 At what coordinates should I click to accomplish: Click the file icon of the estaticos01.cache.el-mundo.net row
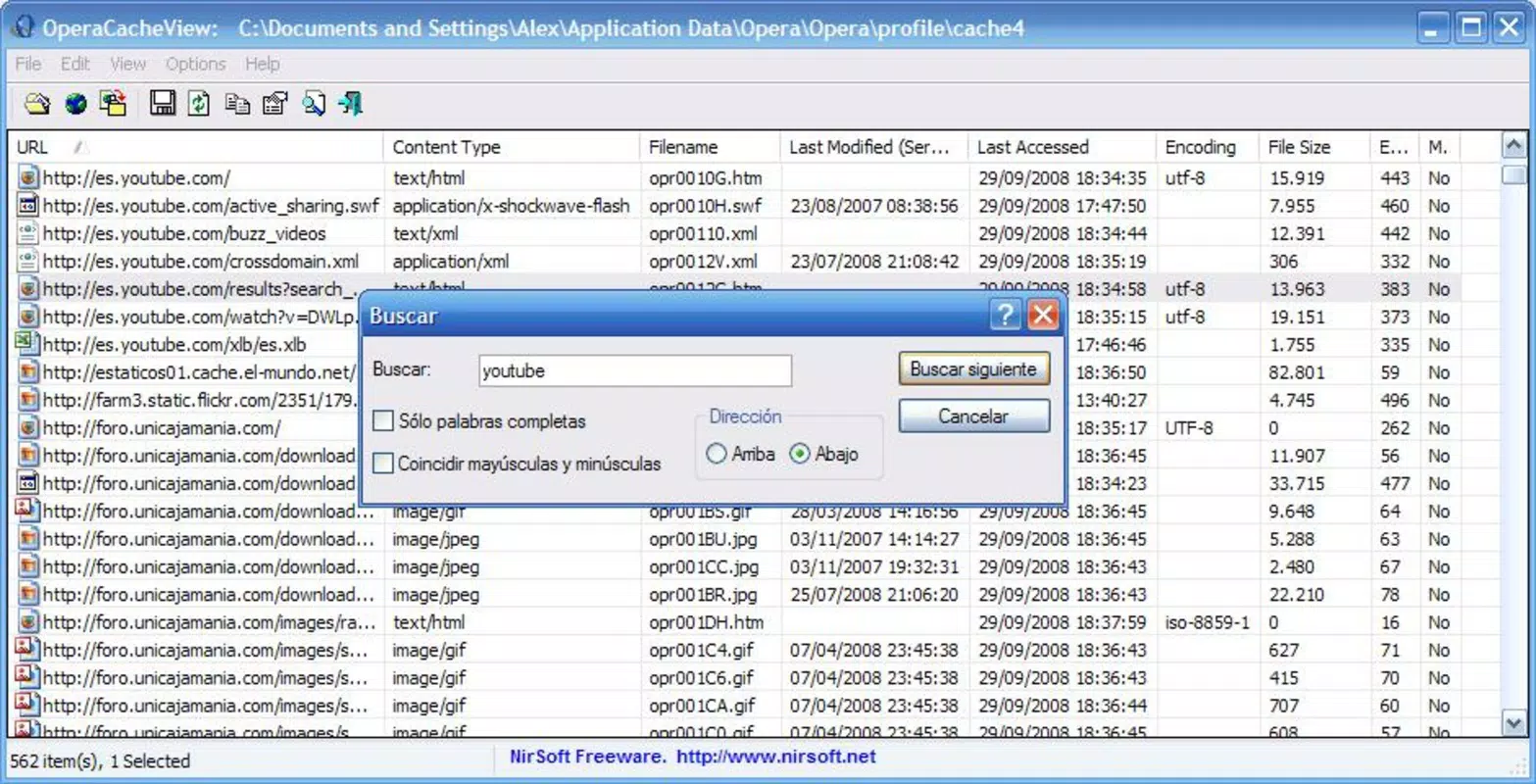click(27, 372)
